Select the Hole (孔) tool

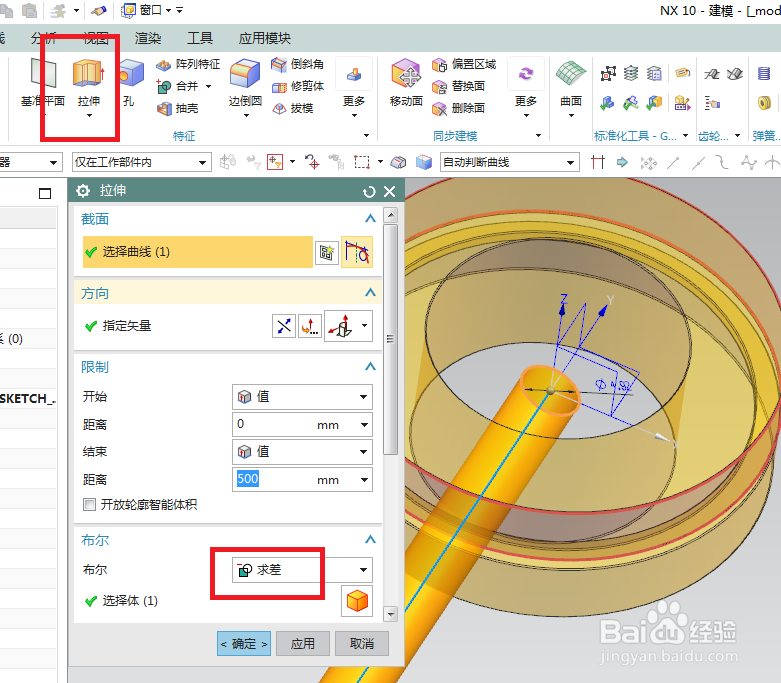click(131, 74)
